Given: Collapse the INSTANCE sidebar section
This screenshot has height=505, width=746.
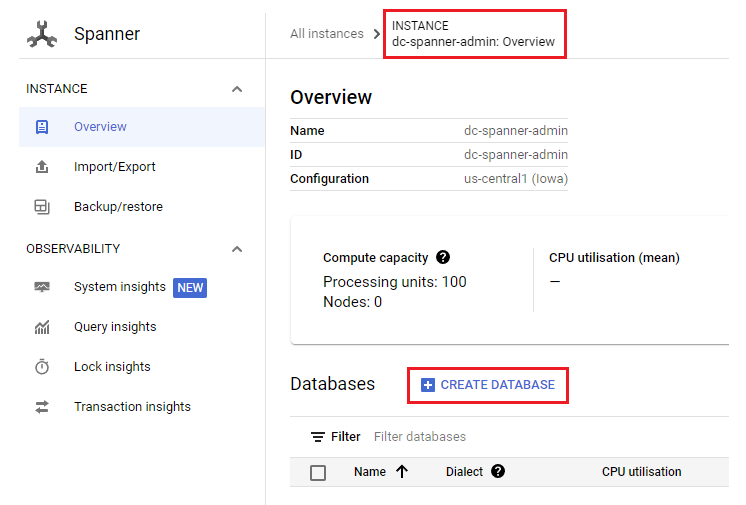Looking at the screenshot, I should coord(237,89).
